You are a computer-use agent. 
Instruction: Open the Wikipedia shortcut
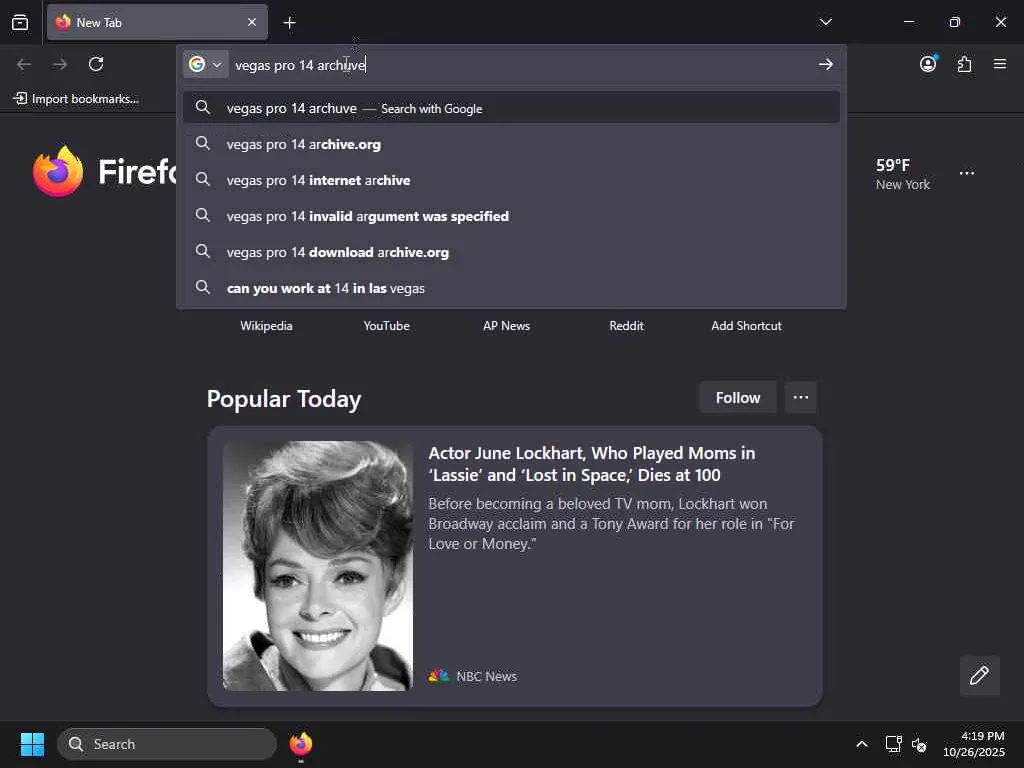pos(266,325)
